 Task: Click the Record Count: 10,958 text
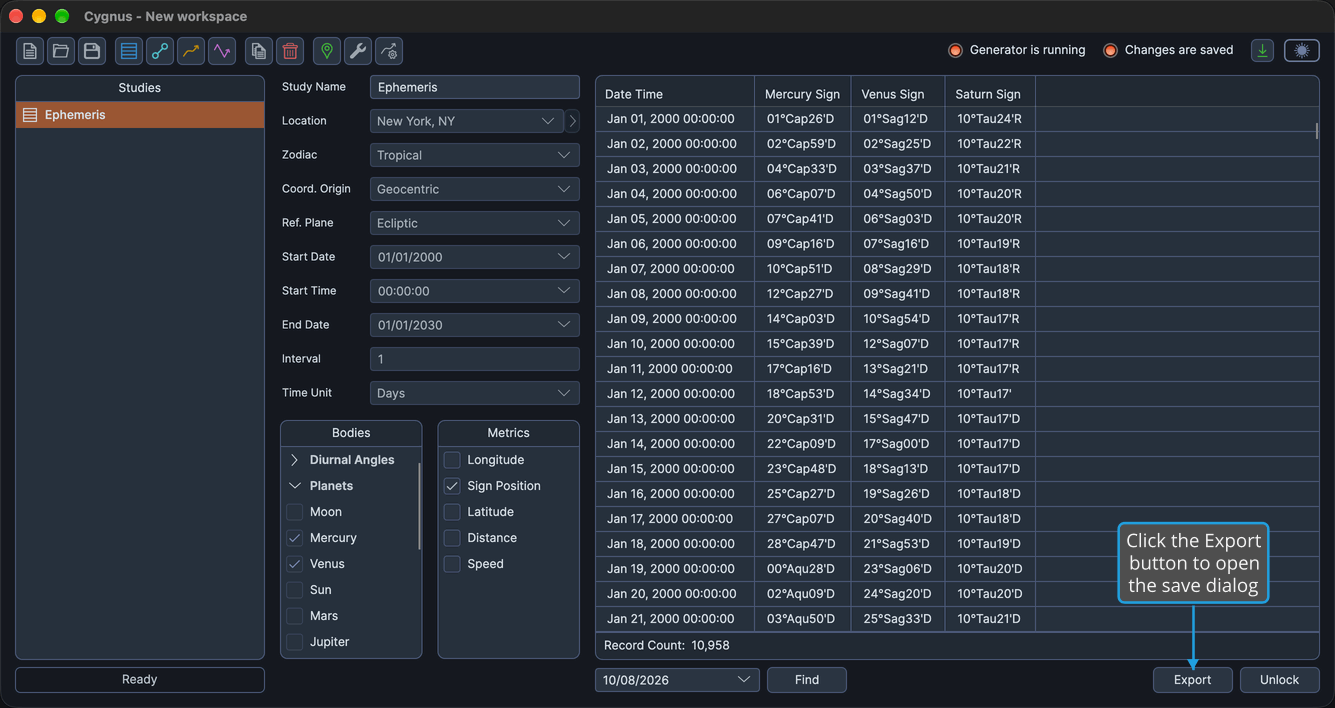coord(667,646)
